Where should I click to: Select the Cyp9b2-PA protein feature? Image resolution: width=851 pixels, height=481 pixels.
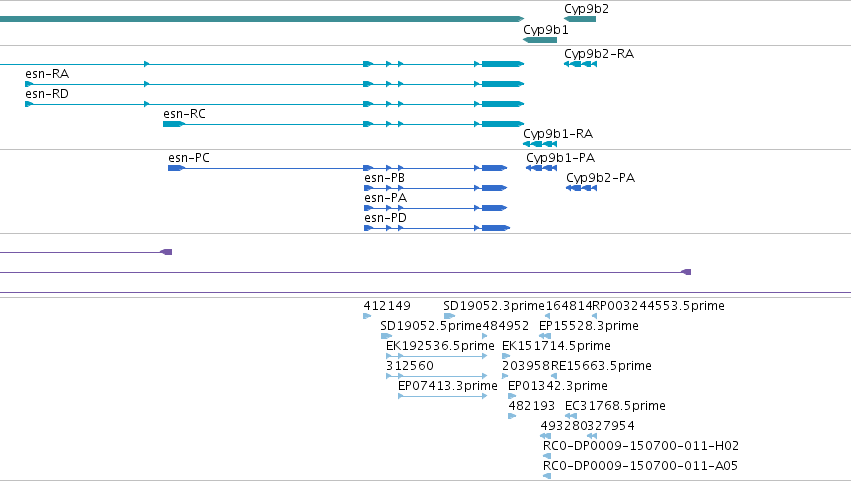(x=581, y=188)
